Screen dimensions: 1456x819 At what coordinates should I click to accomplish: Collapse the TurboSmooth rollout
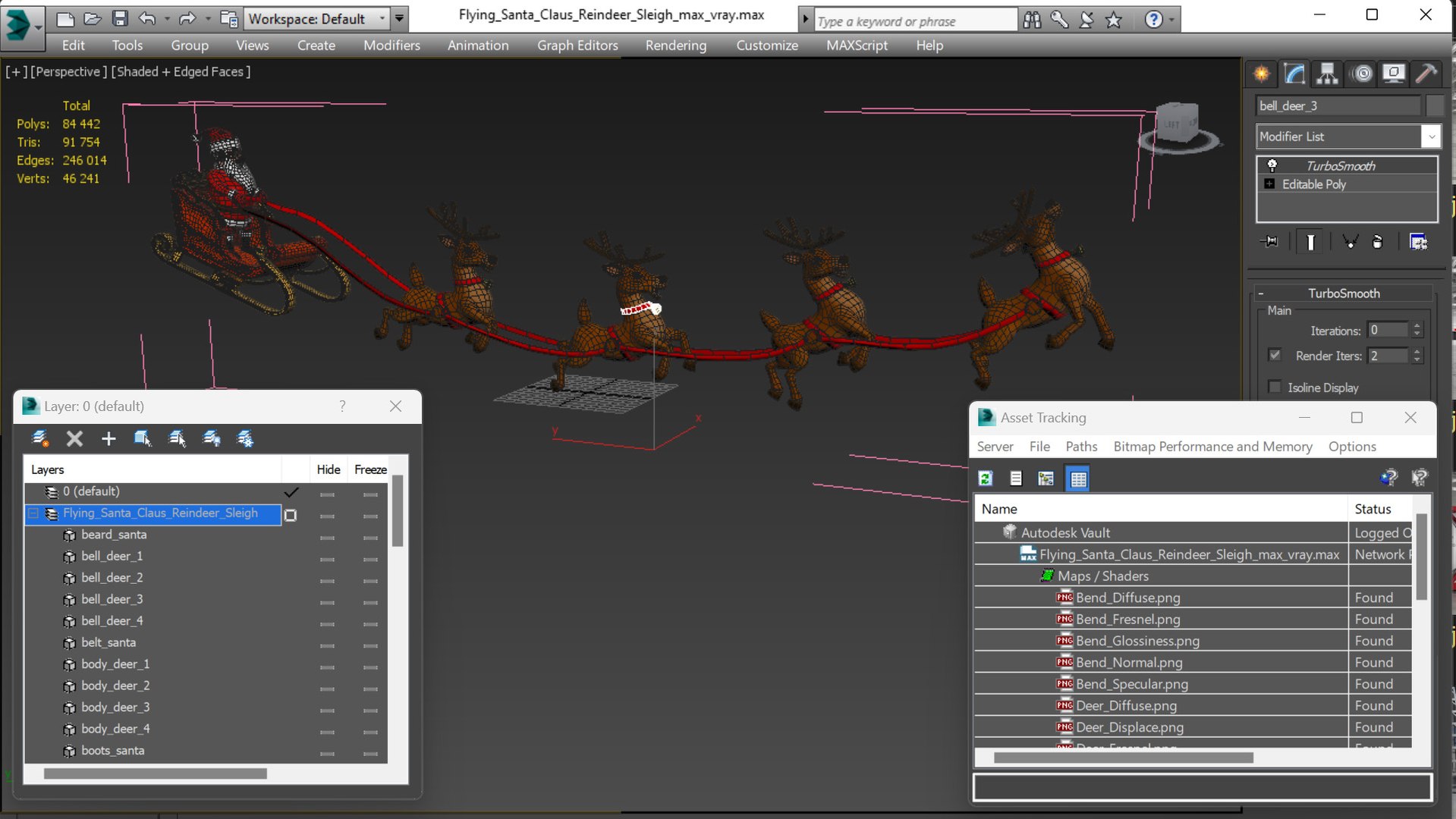pos(1261,293)
